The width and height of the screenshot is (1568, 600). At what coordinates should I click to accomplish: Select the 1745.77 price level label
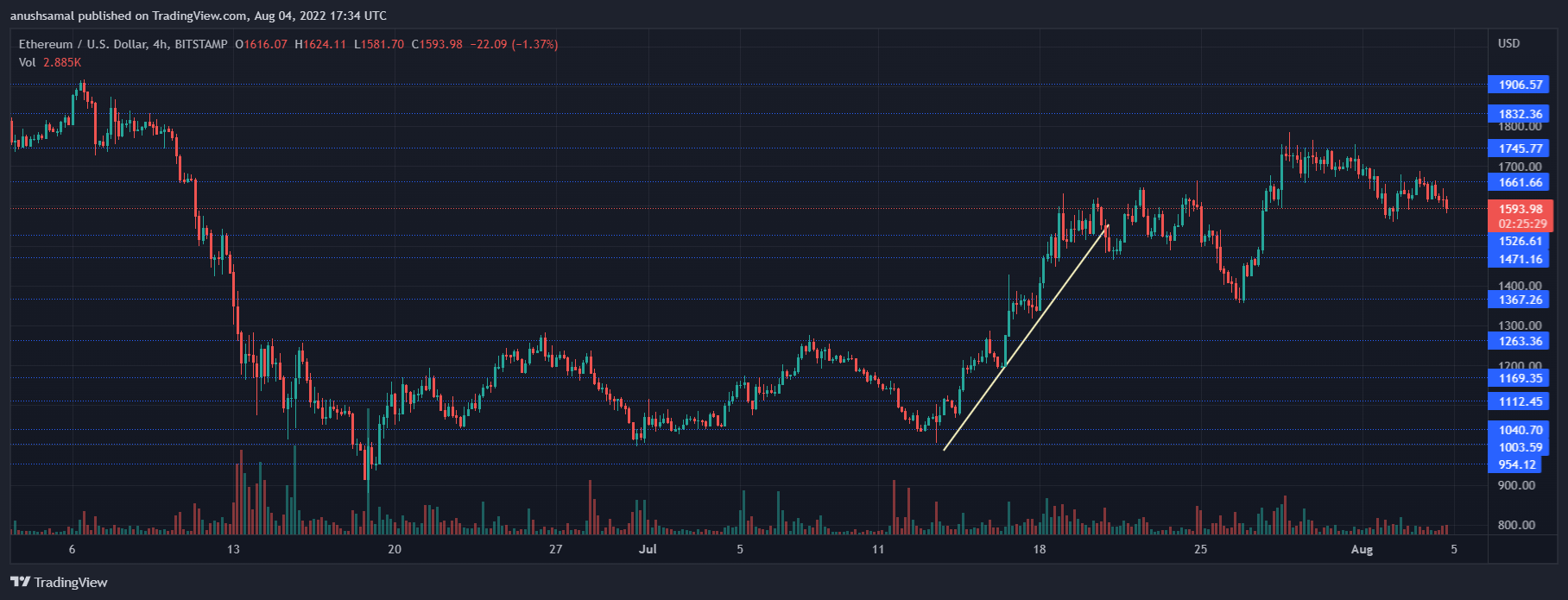tap(1521, 148)
